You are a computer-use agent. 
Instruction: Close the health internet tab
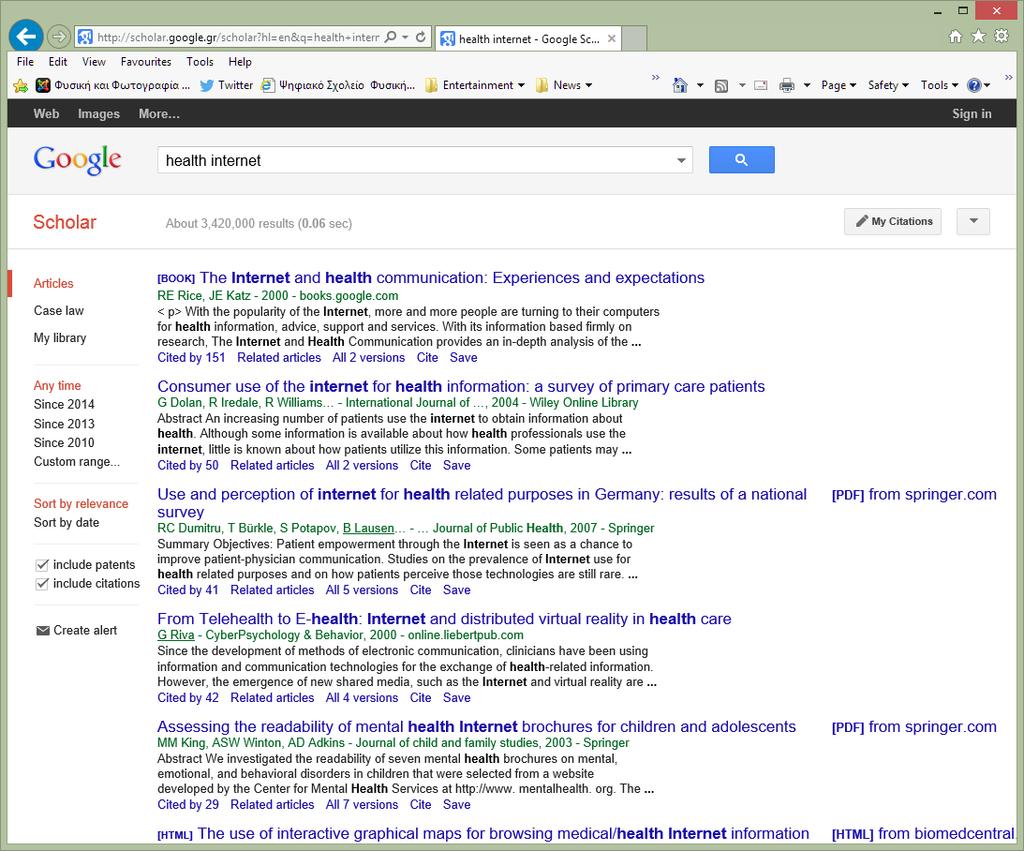point(611,39)
